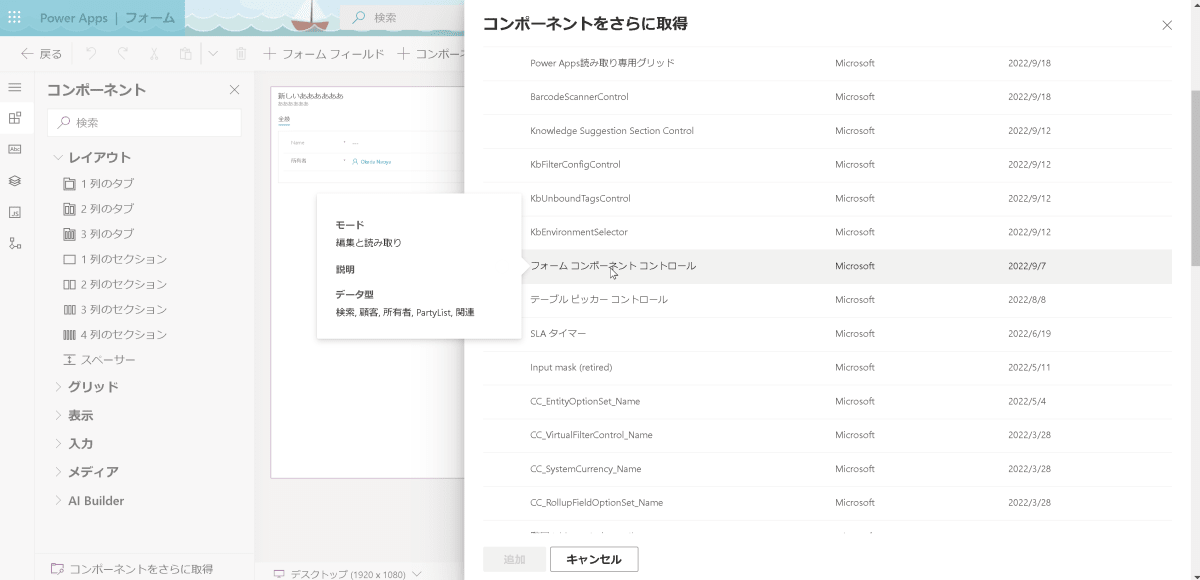Add a form field via フォーム フィールド

tap(324, 54)
